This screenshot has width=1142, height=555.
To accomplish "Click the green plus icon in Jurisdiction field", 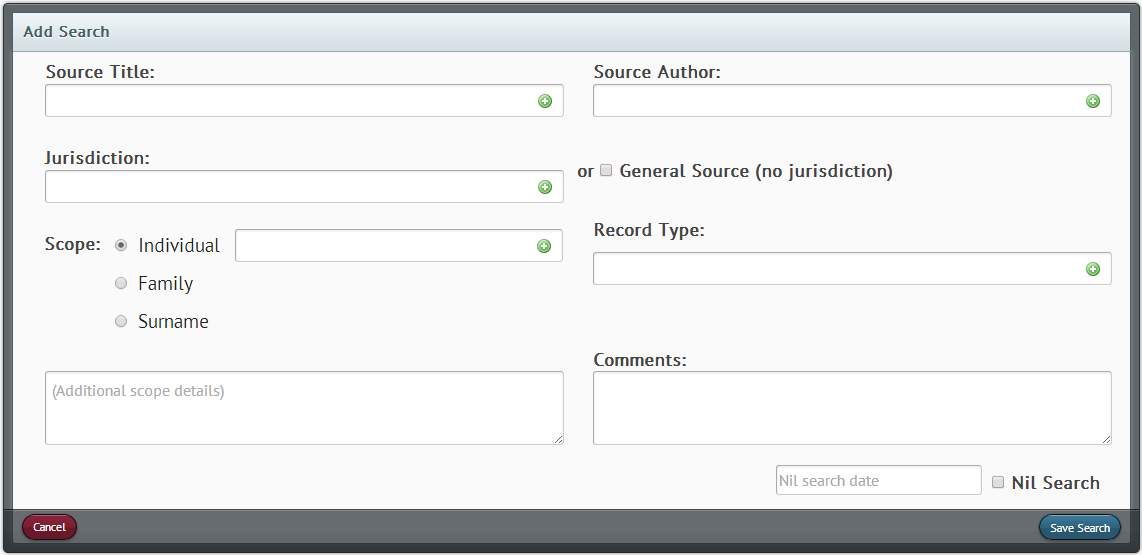I will pos(545,187).
